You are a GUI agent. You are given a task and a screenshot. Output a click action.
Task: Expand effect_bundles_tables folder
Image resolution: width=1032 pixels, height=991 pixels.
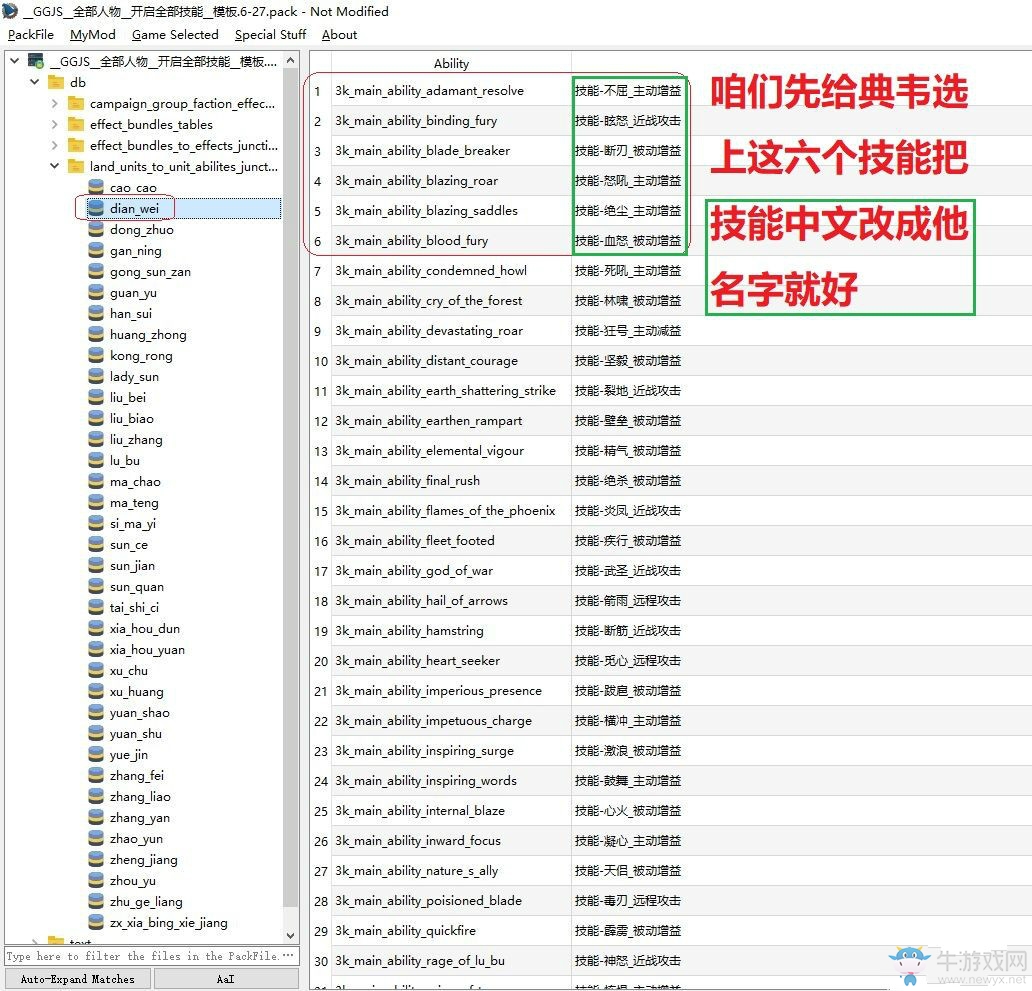click(x=55, y=124)
